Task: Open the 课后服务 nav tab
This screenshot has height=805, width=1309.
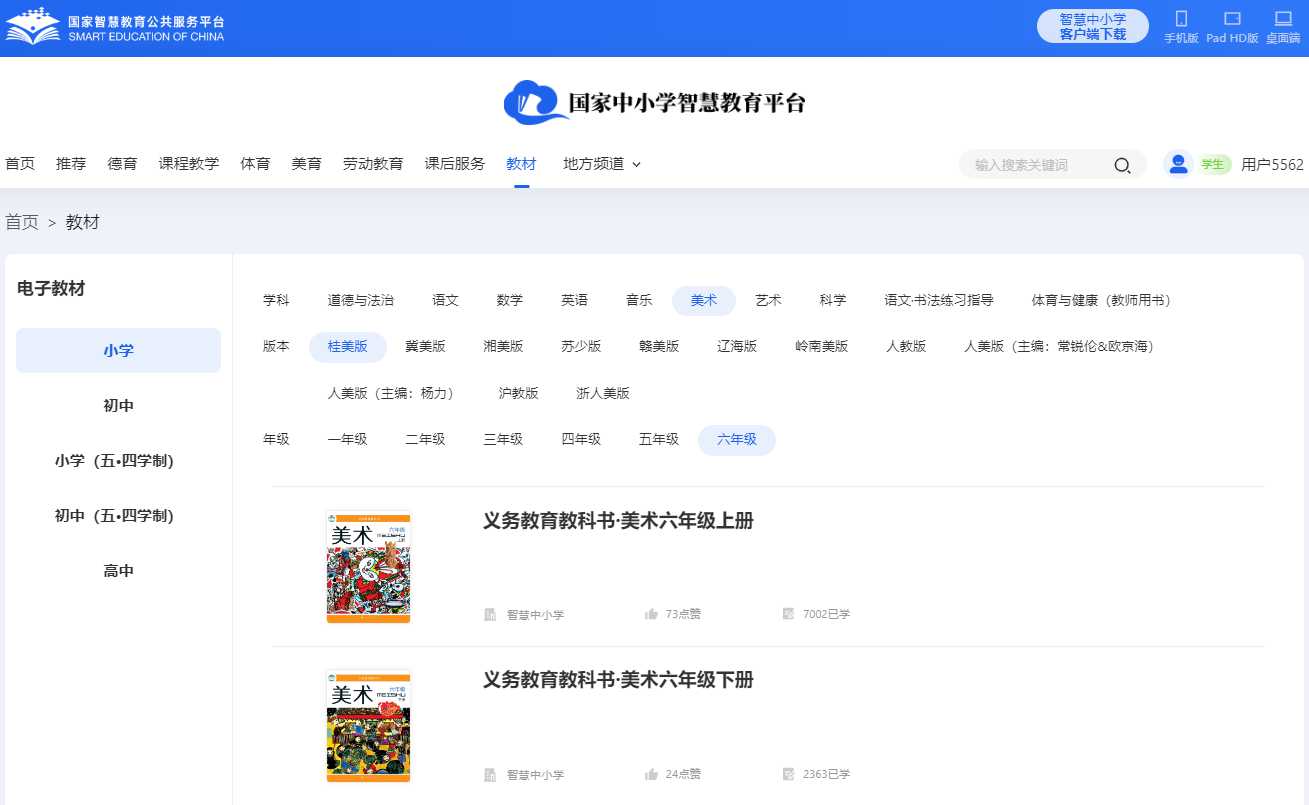Action: [455, 164]
